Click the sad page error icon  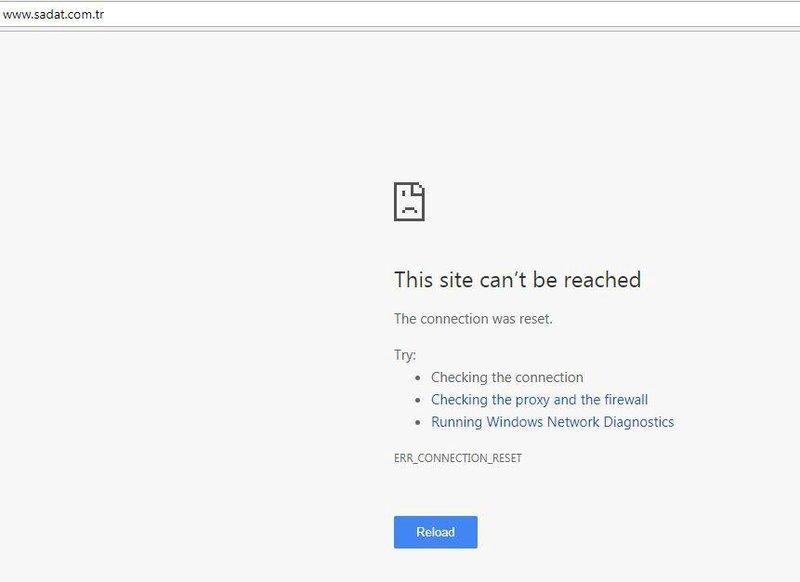click(x=409, y=201)
